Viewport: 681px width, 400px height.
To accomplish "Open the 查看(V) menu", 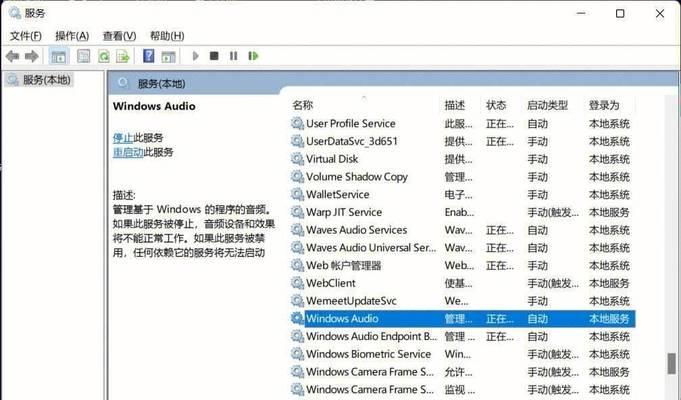I will click(119, 36).
